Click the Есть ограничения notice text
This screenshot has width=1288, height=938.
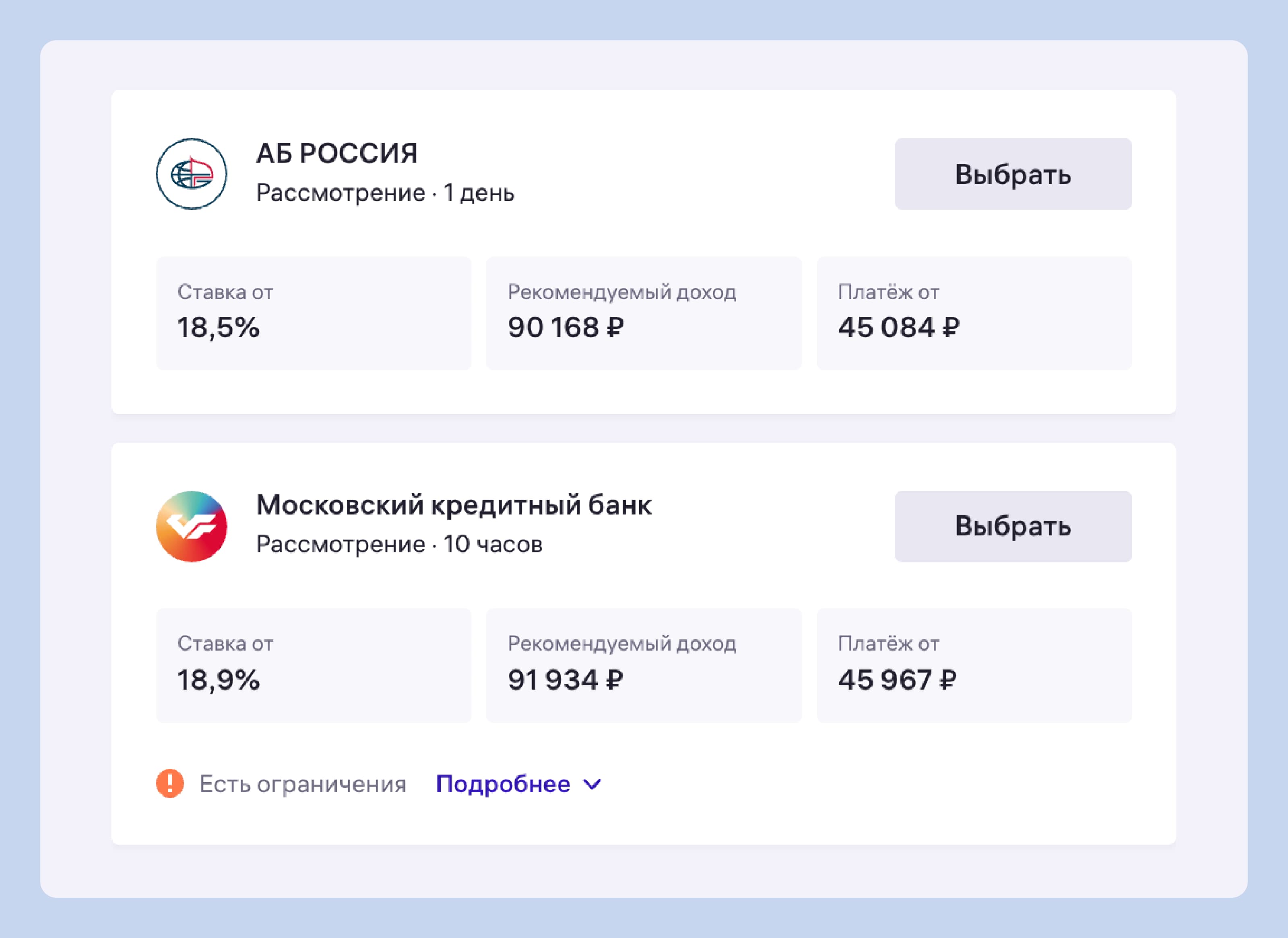(x=303, y=784)
